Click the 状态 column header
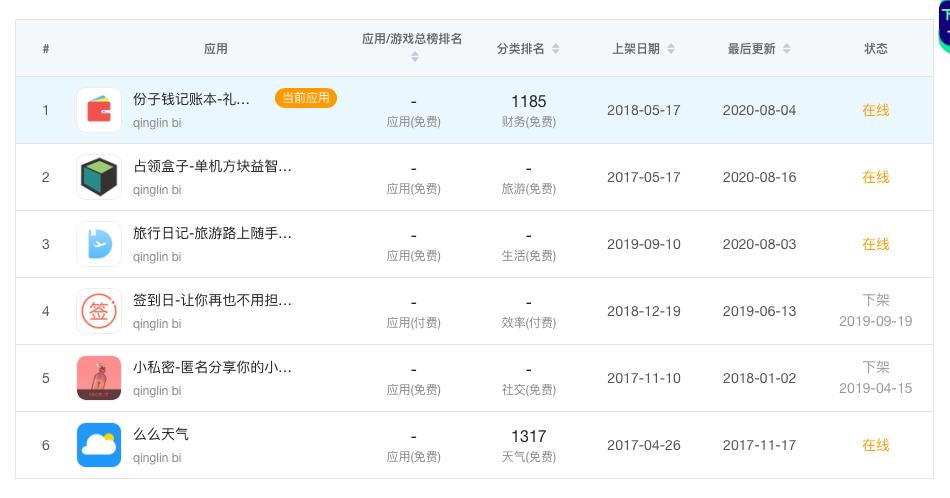The height and width of the screenshot is (498, 950). [x=875, y=49]
